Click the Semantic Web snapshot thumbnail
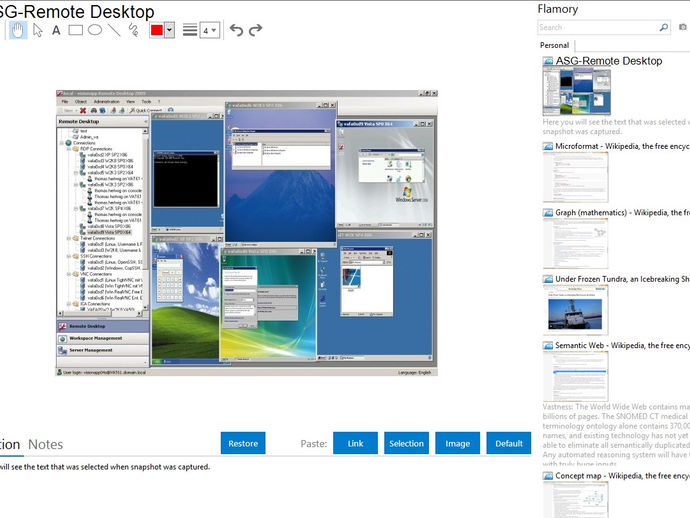The image size is (690, 518). [x=575, y=376]
